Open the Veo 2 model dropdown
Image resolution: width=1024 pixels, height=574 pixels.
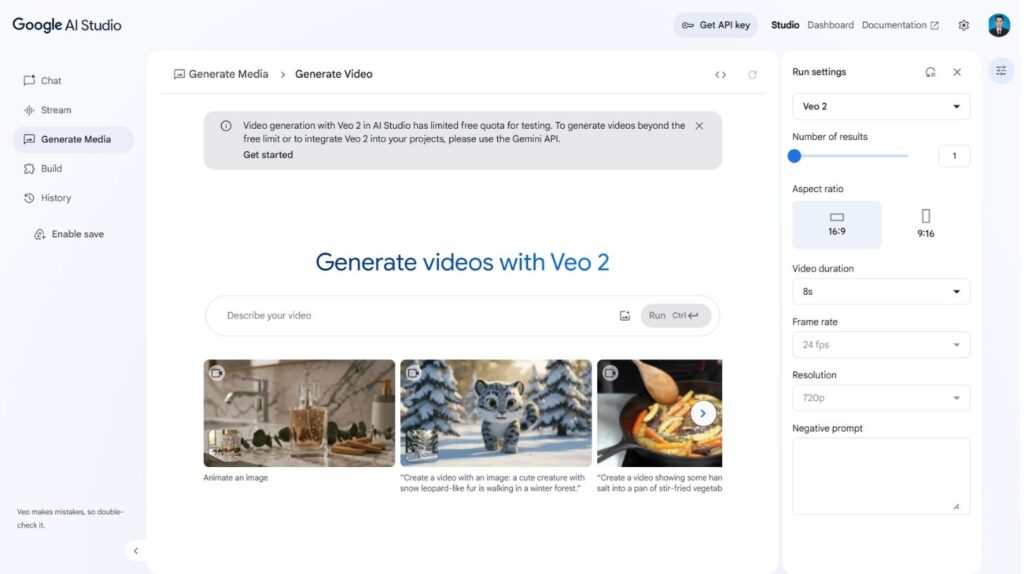880,106
